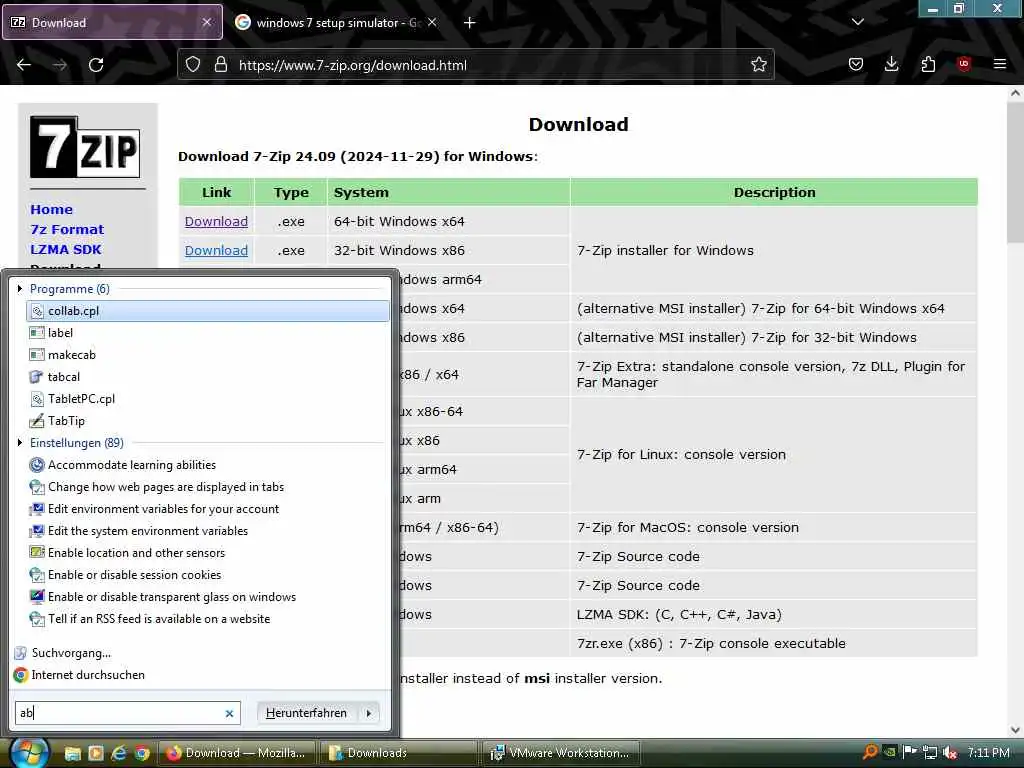1024x768 pixels.
Task: Switch to Download — Mozilla taskbar button
Action: [x=237, y=754]
